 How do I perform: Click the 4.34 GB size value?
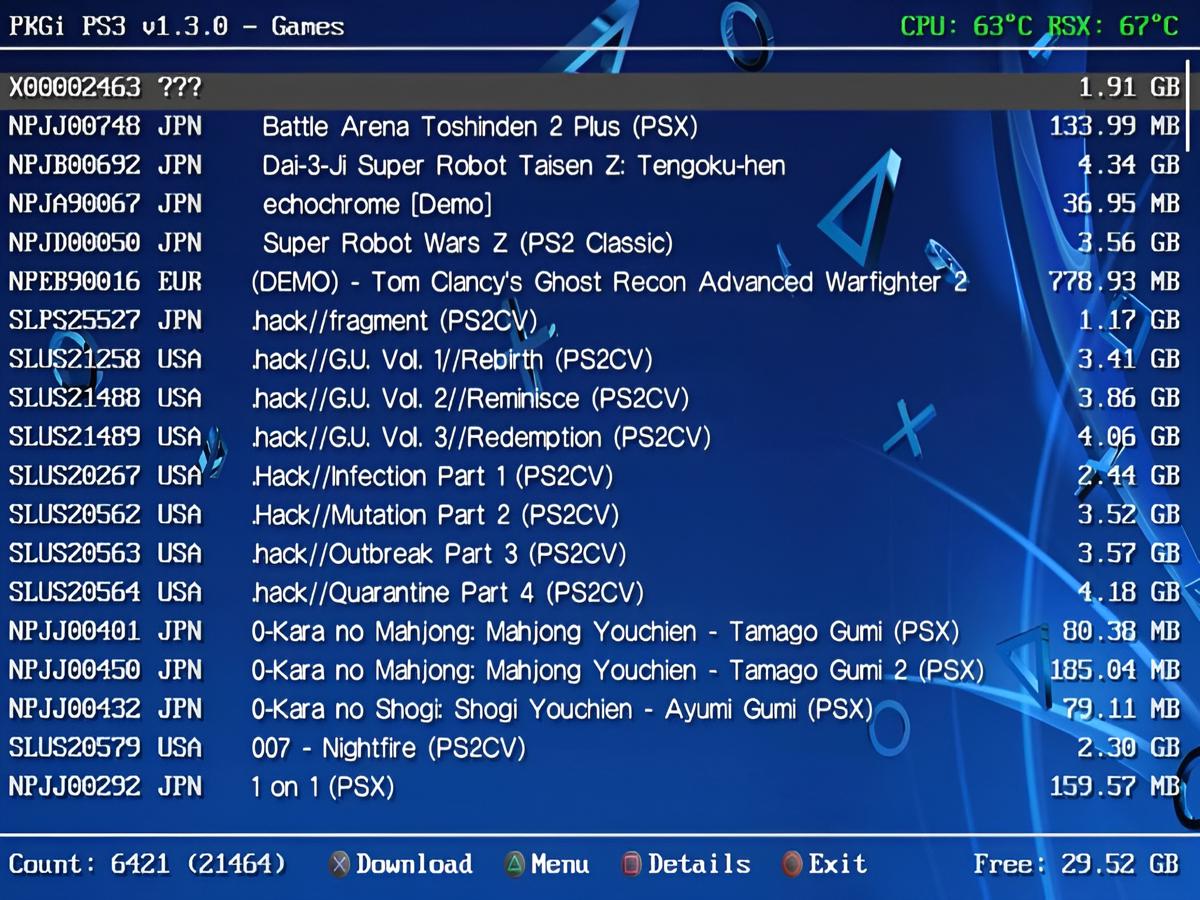[x=1129, y=166]
